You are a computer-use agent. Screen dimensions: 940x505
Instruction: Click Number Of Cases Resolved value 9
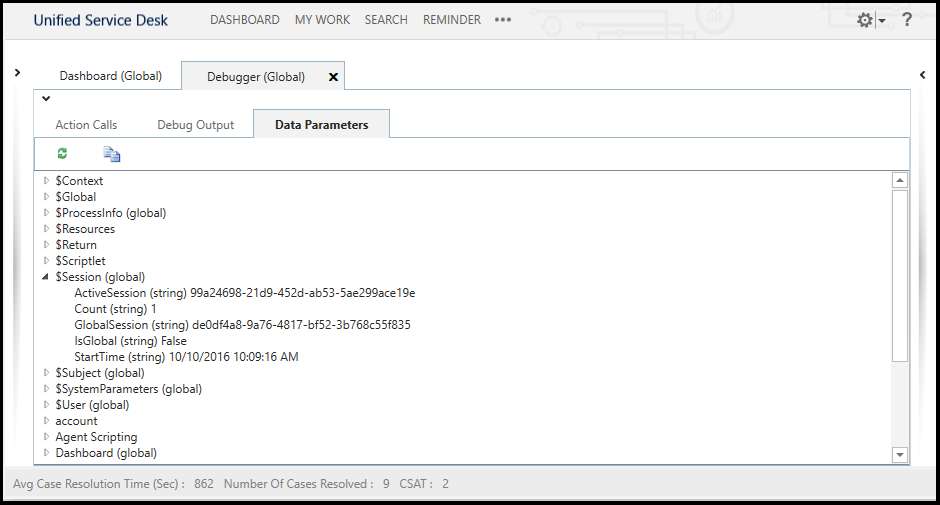click(386, 483)
